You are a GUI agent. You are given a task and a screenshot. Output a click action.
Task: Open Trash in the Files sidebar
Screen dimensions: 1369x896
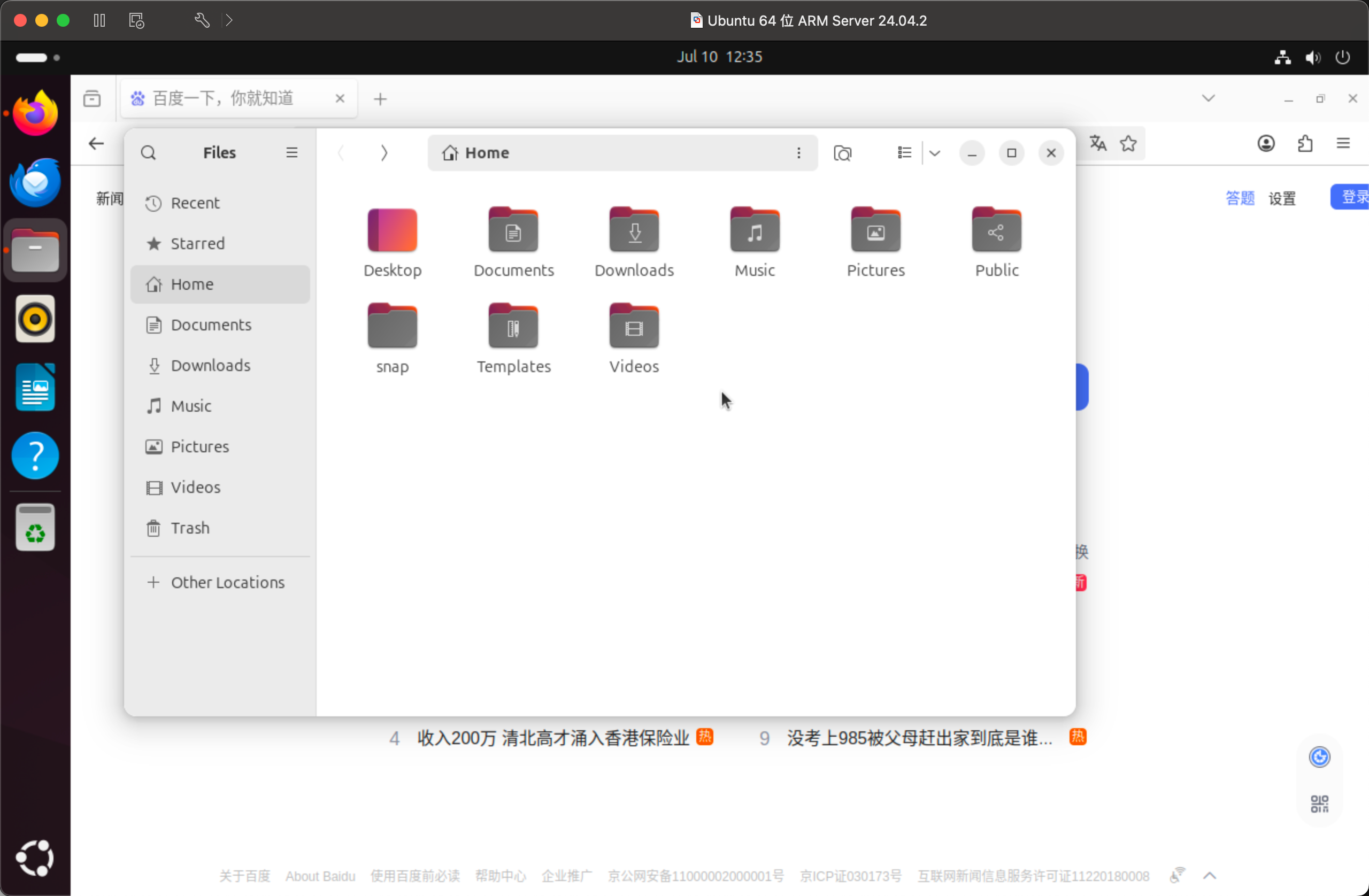(220, 528)
